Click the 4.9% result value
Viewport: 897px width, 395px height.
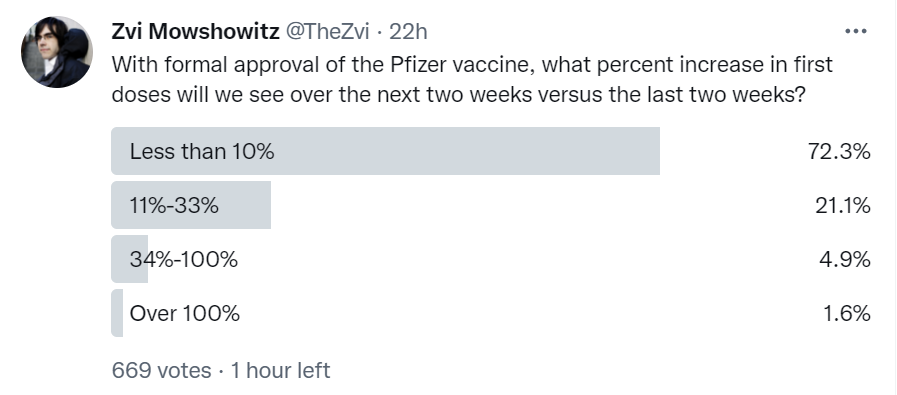pyautogui.click(x=844, y=259)
